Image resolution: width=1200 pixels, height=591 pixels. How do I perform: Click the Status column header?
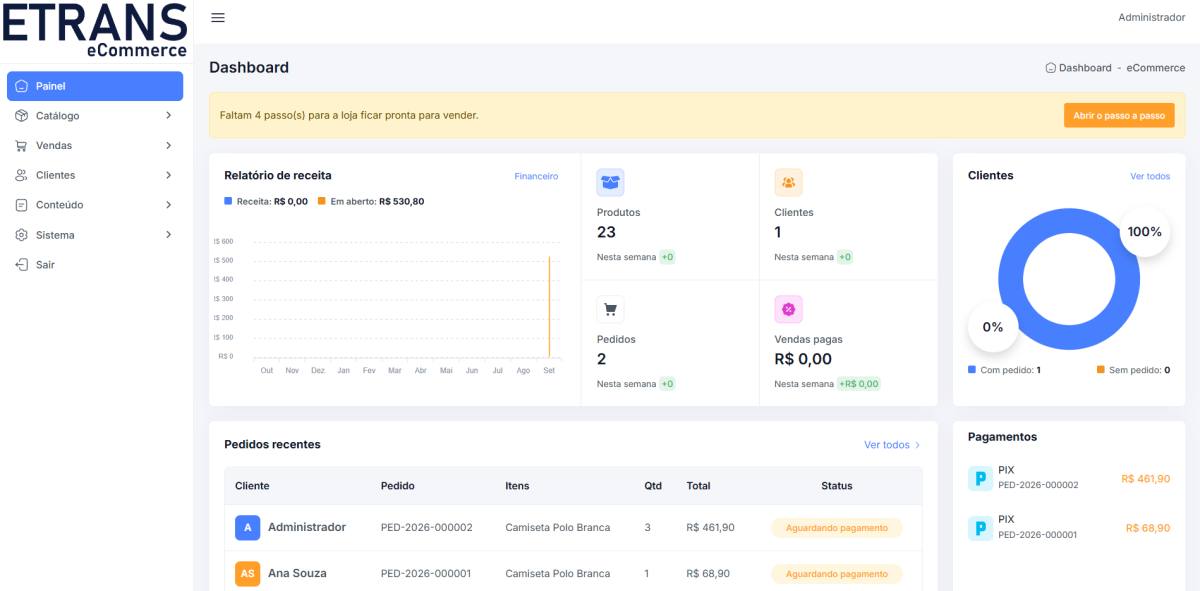point(837,486)
